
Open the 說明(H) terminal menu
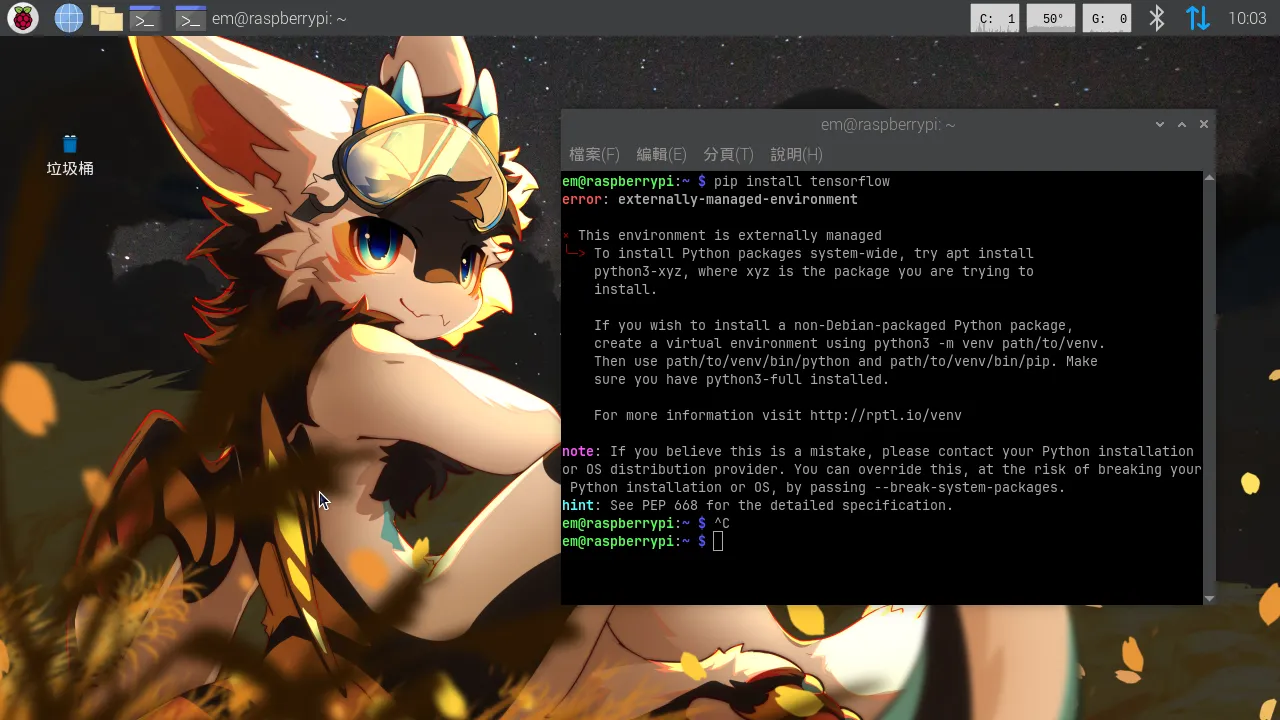pos(796,154)
